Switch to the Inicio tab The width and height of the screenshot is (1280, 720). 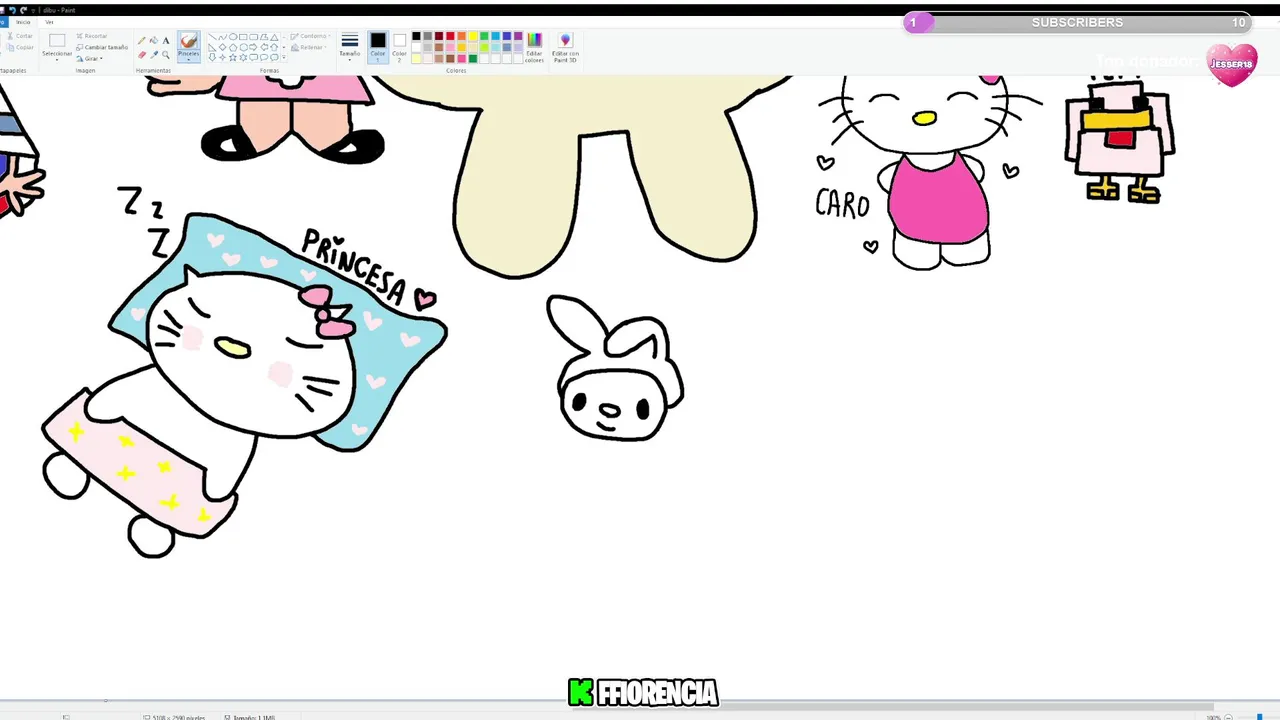point(23,22)
